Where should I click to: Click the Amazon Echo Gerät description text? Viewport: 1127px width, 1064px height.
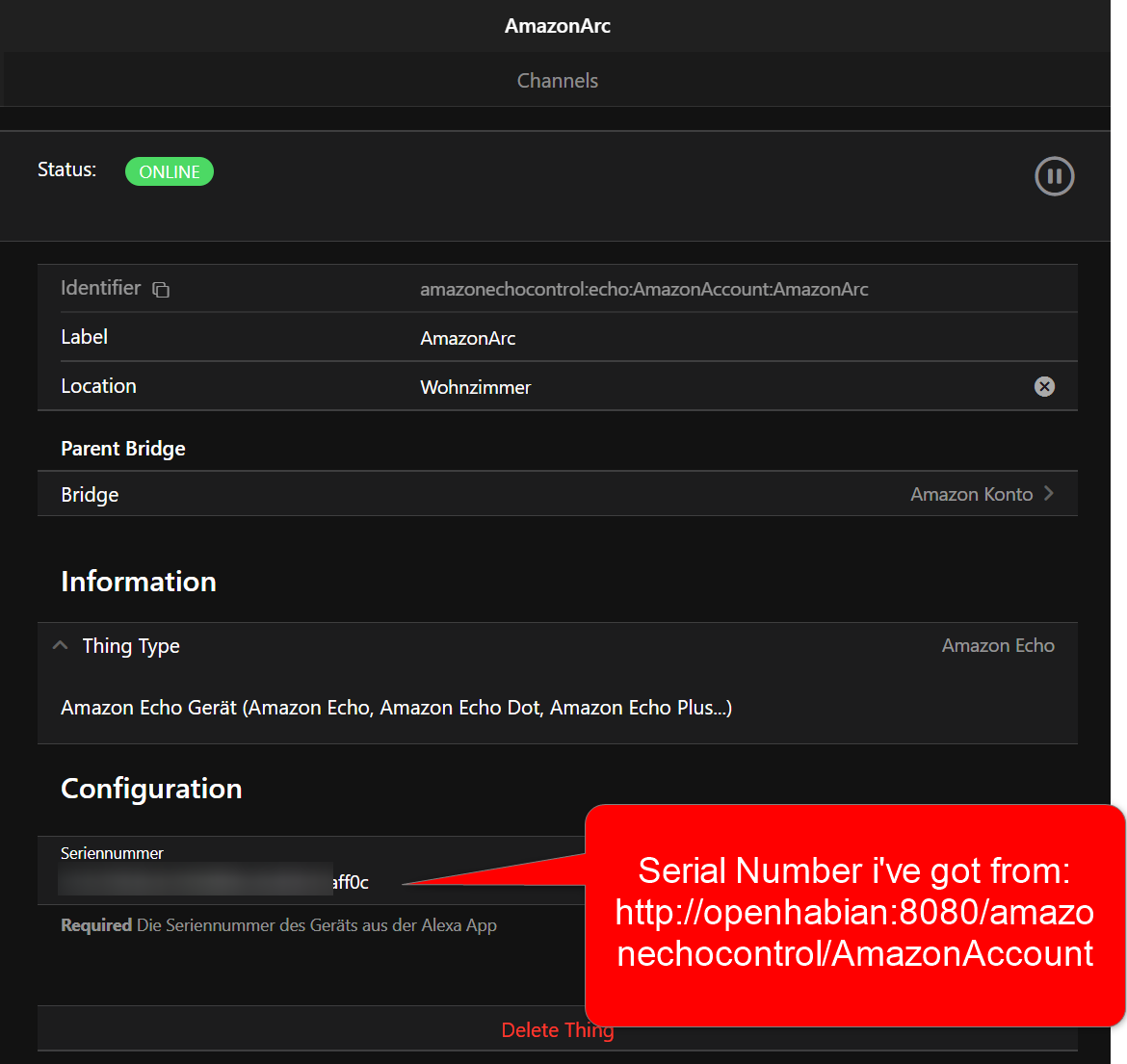(396, 708)
